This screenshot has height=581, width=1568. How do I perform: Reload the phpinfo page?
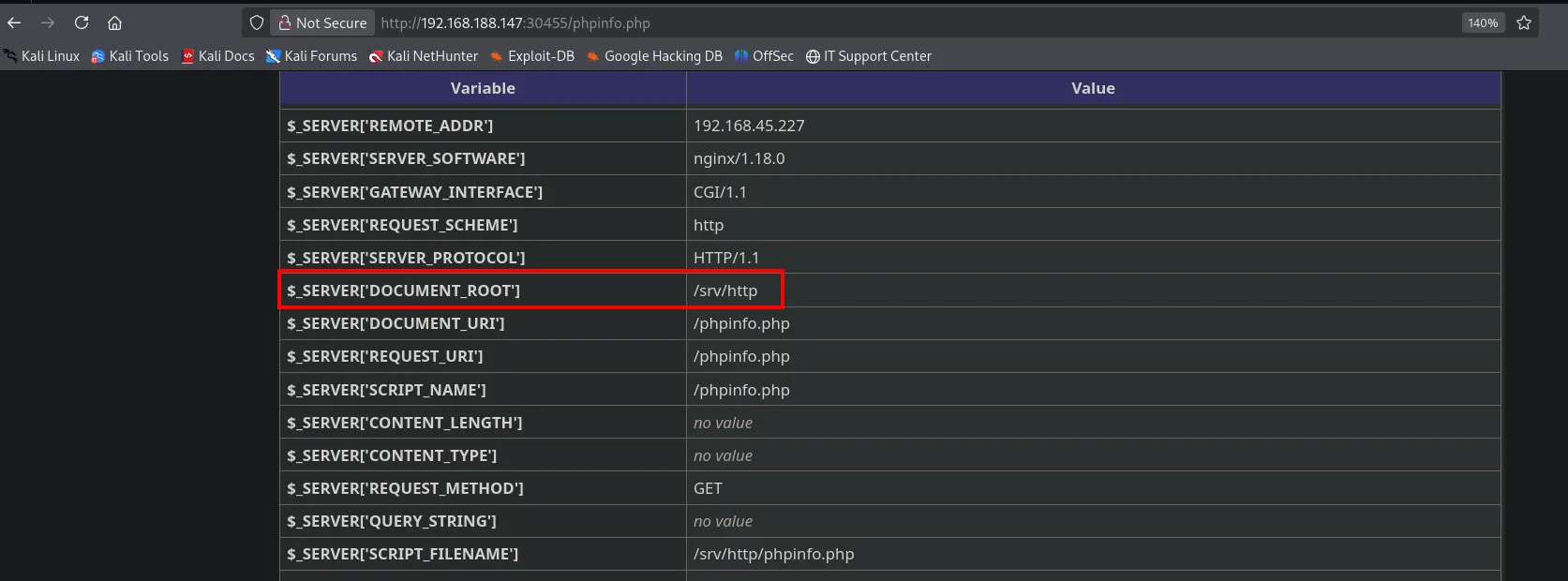click(82, 22)
